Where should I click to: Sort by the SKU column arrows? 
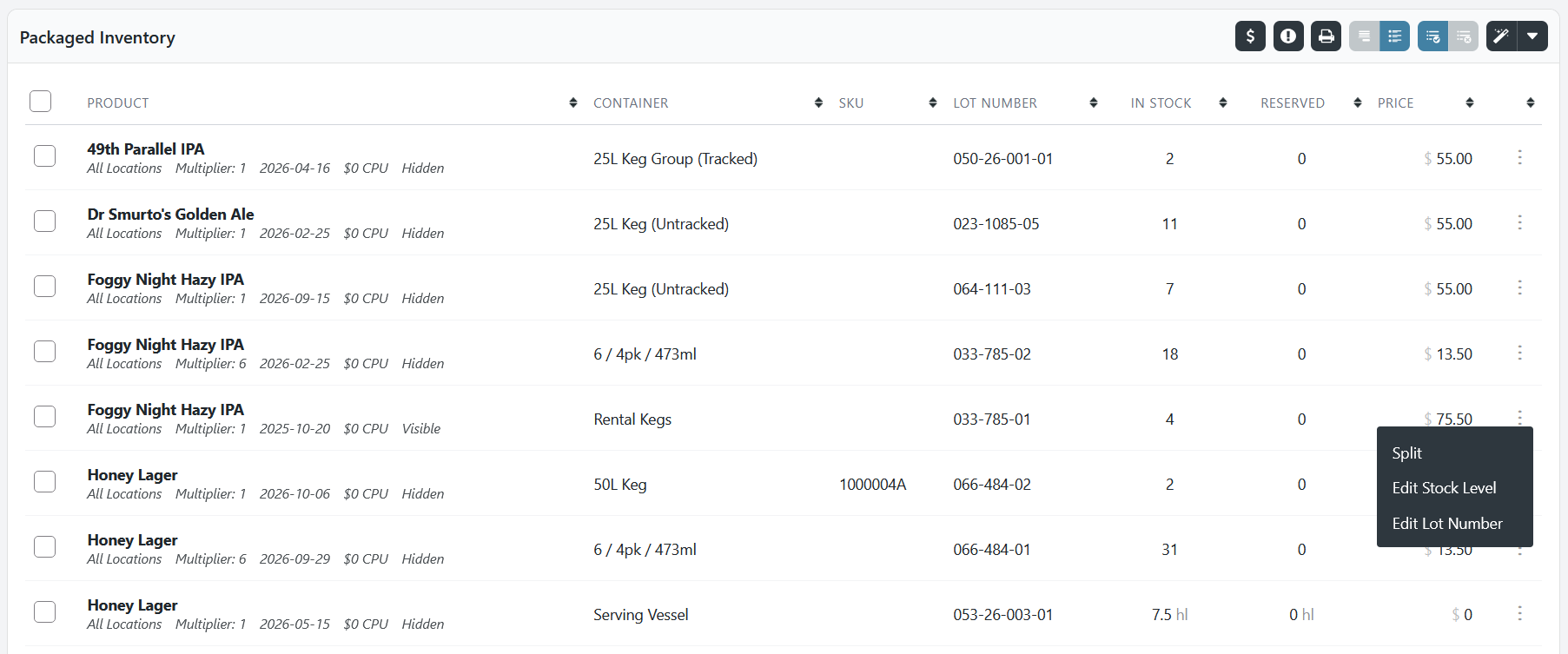[x=933, y=102]
